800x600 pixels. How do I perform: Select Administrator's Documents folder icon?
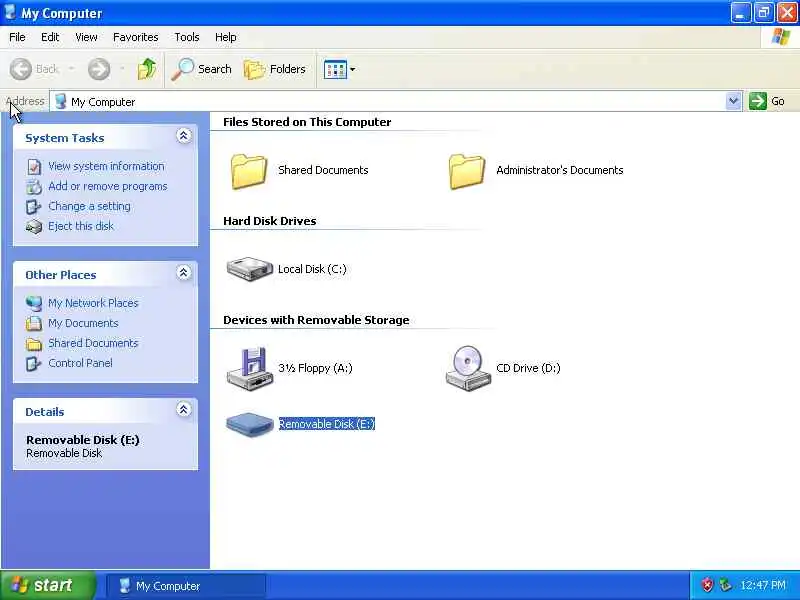pos(467,171)
